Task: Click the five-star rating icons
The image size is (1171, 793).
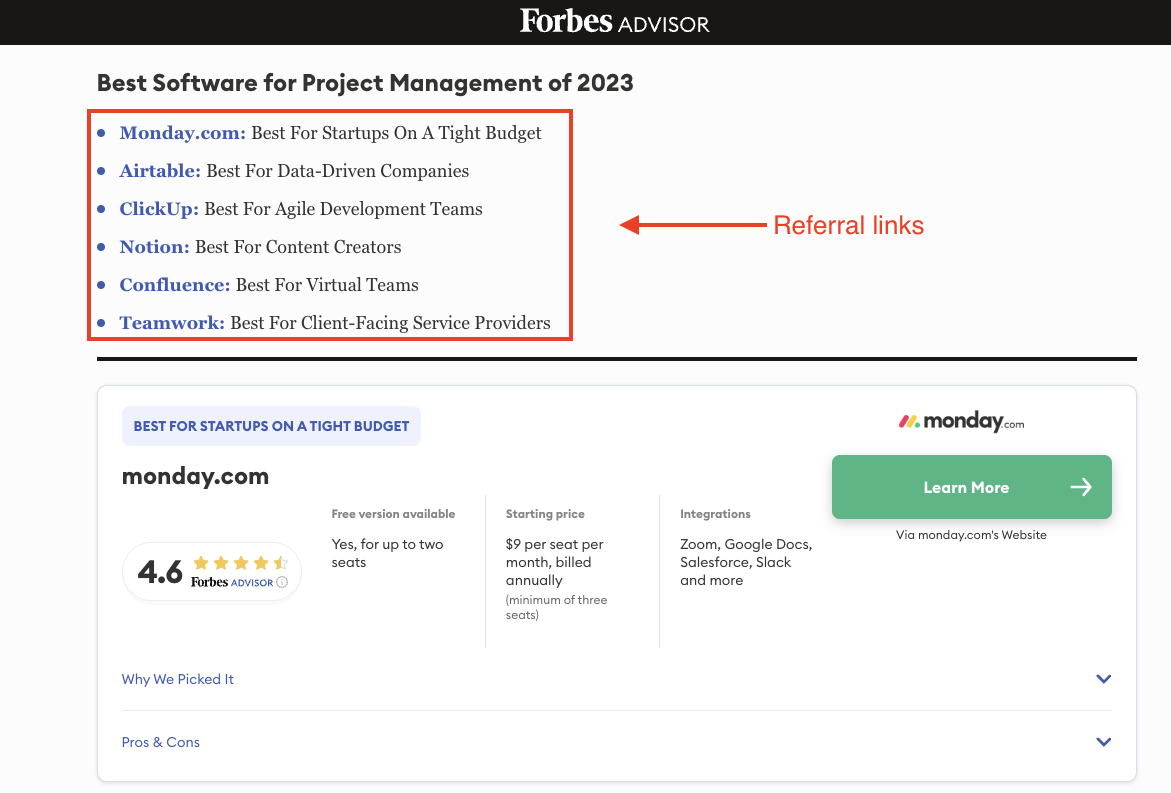Action: (x=240, y=563)
